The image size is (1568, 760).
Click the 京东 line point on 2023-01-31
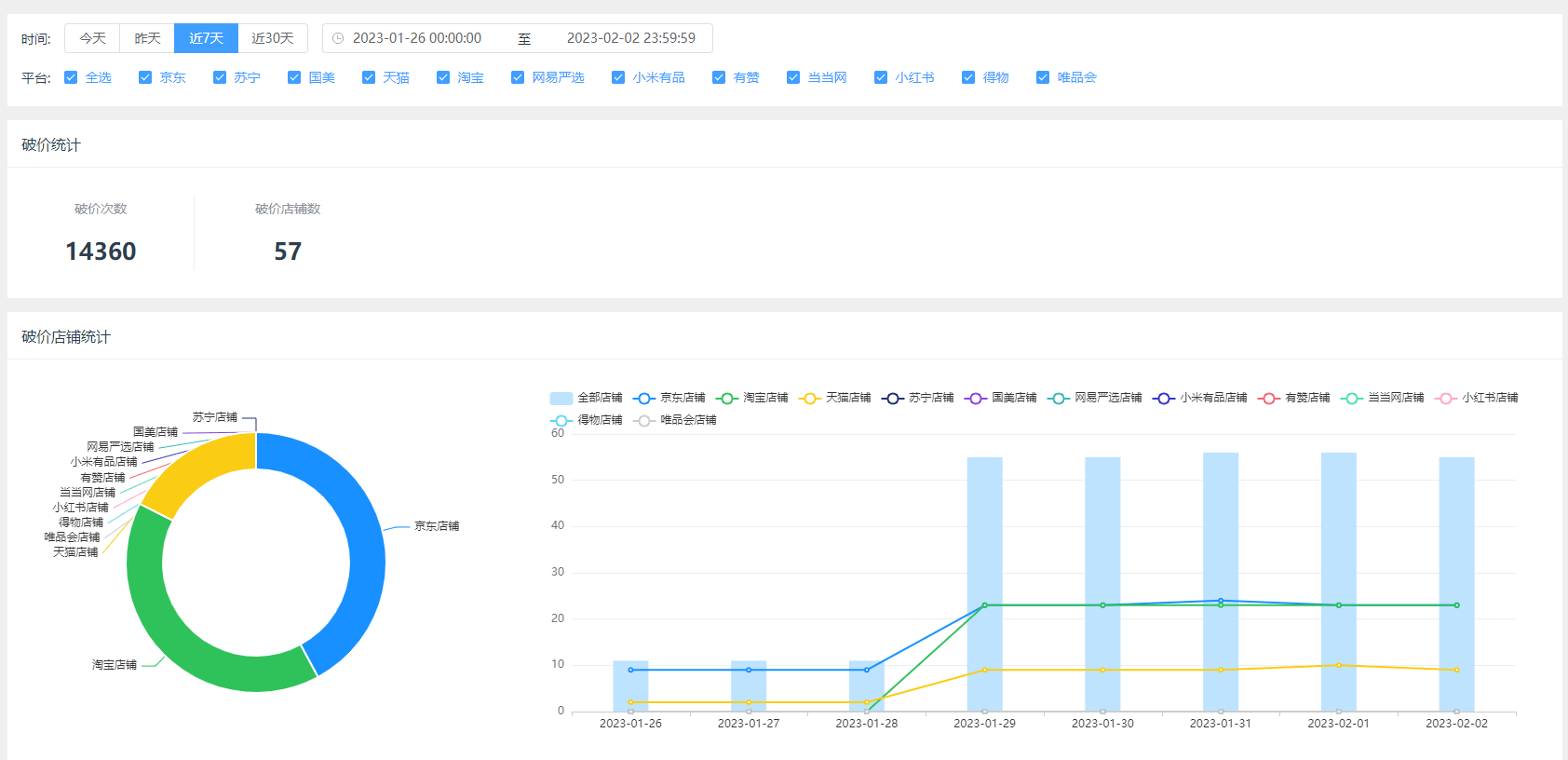[1221, 601]
